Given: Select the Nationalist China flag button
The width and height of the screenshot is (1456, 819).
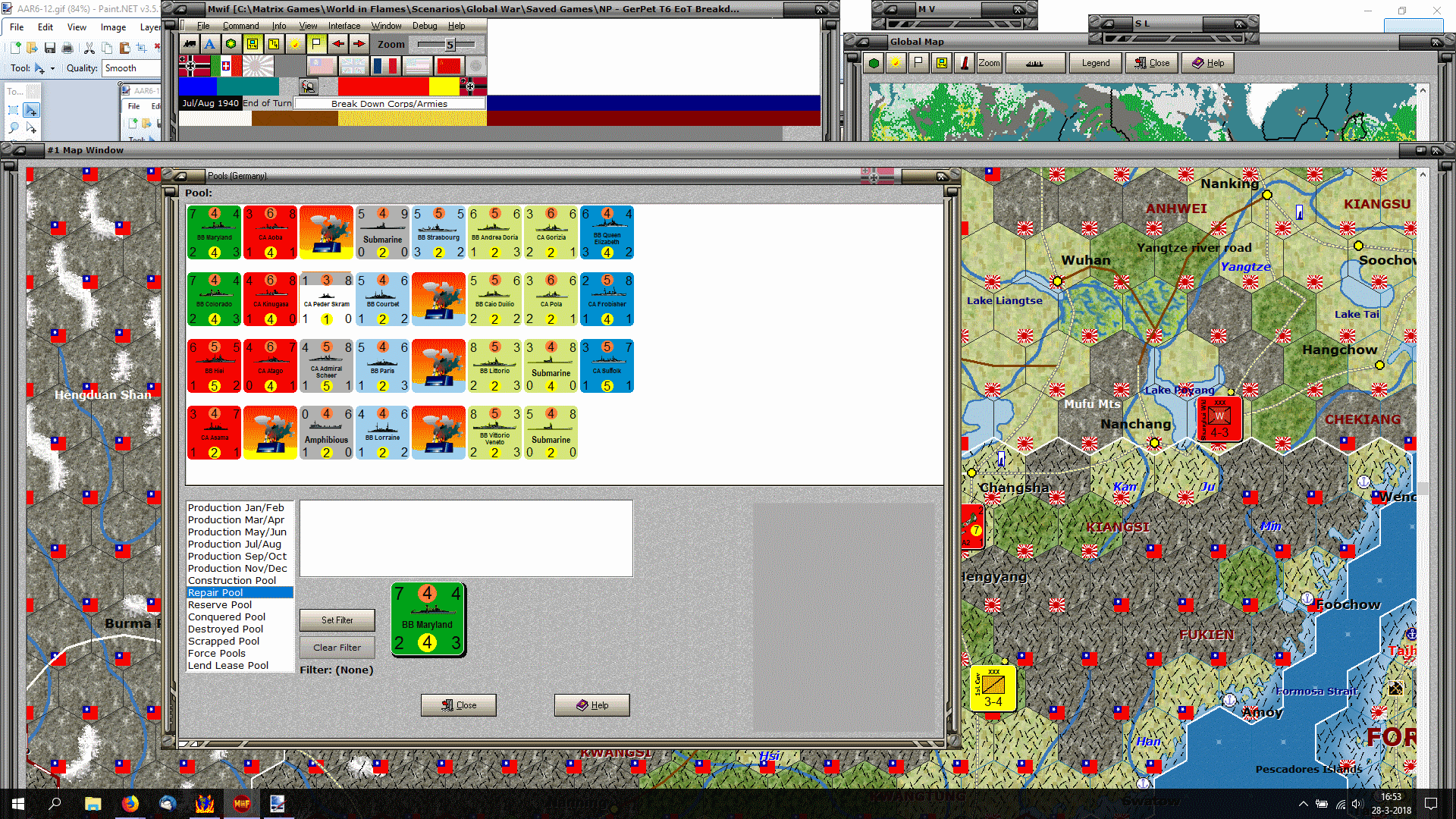Looking at the screenshot, I should pyautogui.click(x=322, y=67).
